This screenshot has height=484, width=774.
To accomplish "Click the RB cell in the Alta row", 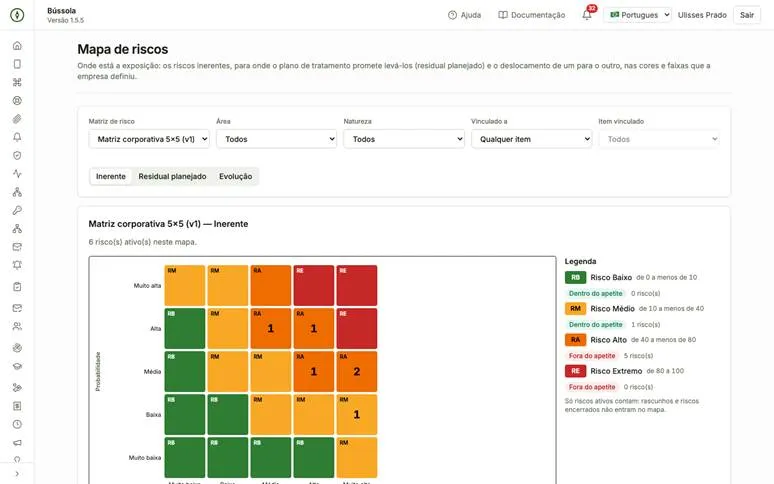I will pyautogui.click(x=185, y=329).
